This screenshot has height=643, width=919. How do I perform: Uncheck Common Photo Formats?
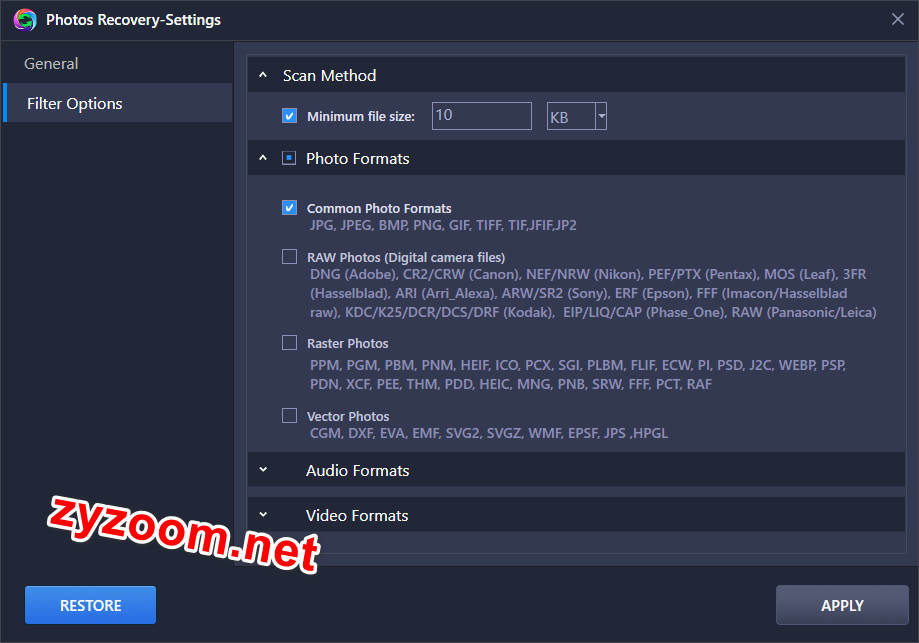point(290,207)
